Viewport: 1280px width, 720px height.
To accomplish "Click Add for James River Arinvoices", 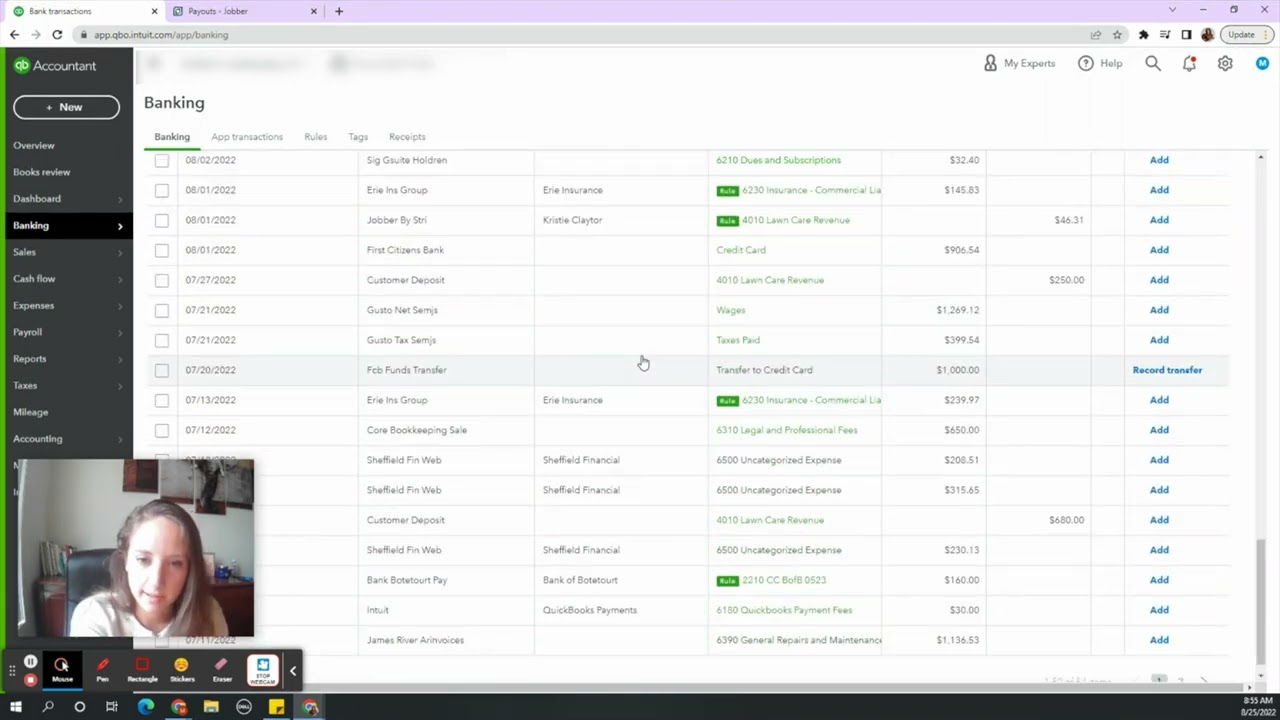I will pos(1159,640).
